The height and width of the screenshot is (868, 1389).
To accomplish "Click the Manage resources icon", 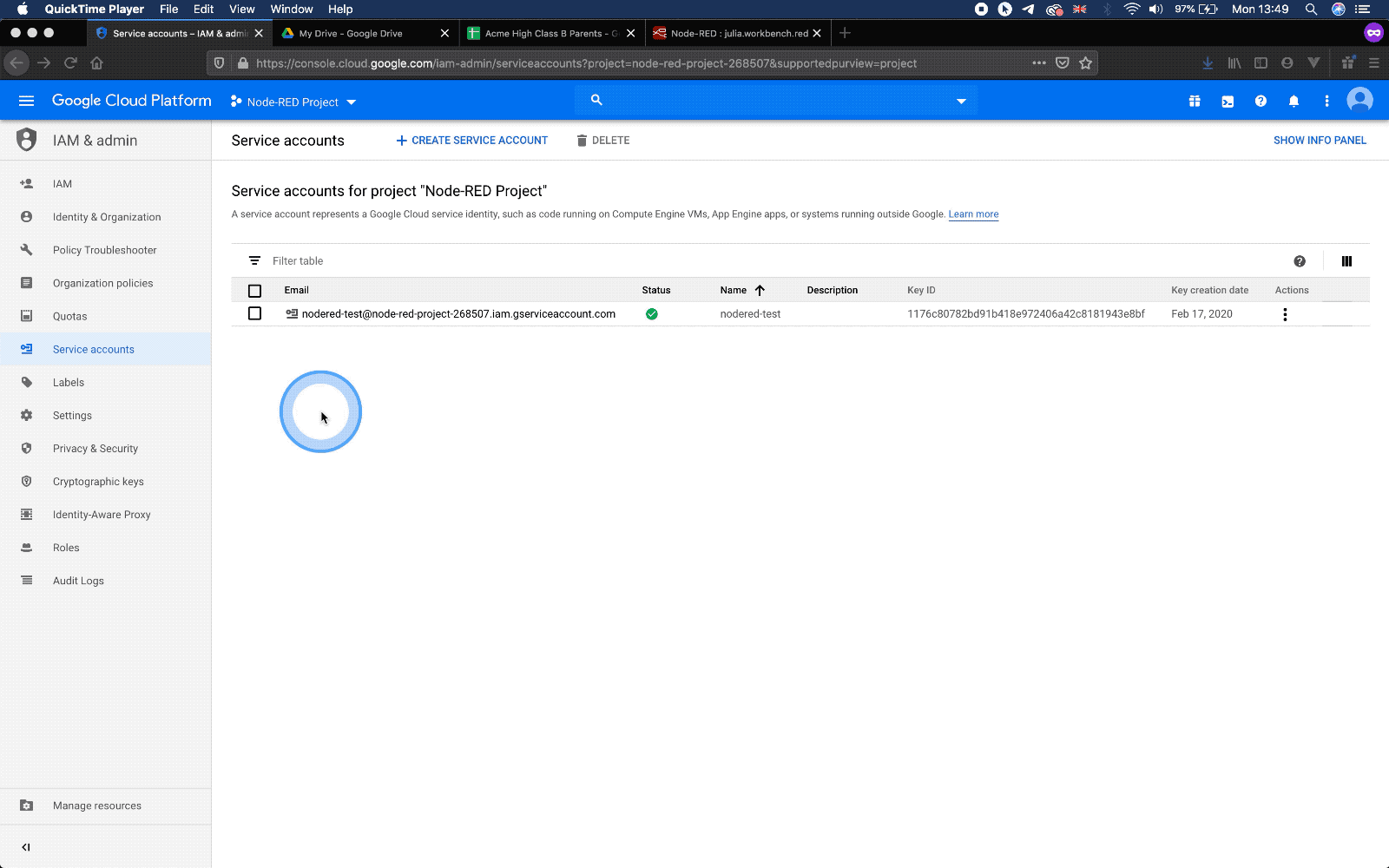I will click(x=26, y=806).
